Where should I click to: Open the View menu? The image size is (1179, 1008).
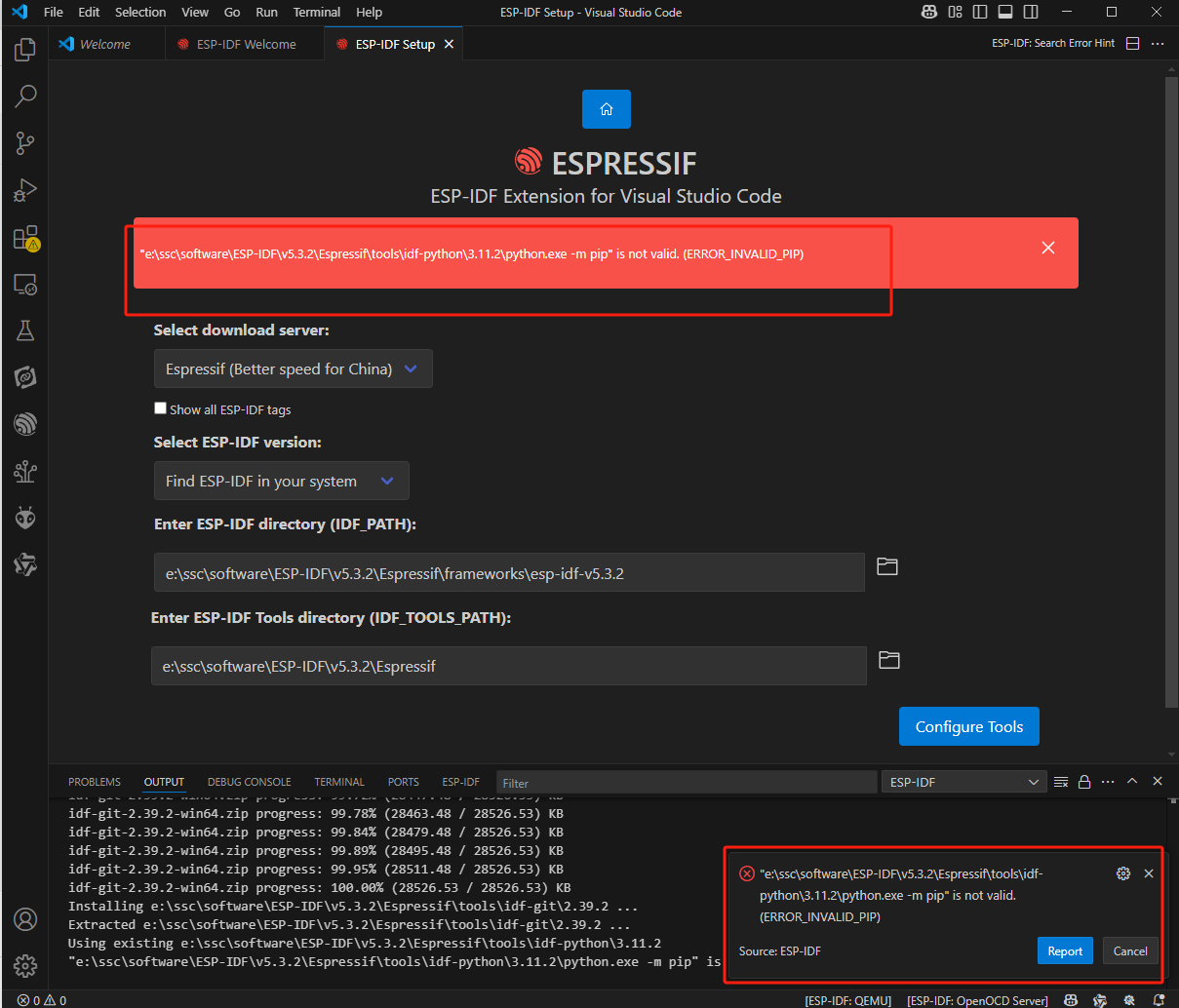pos(195,12)
